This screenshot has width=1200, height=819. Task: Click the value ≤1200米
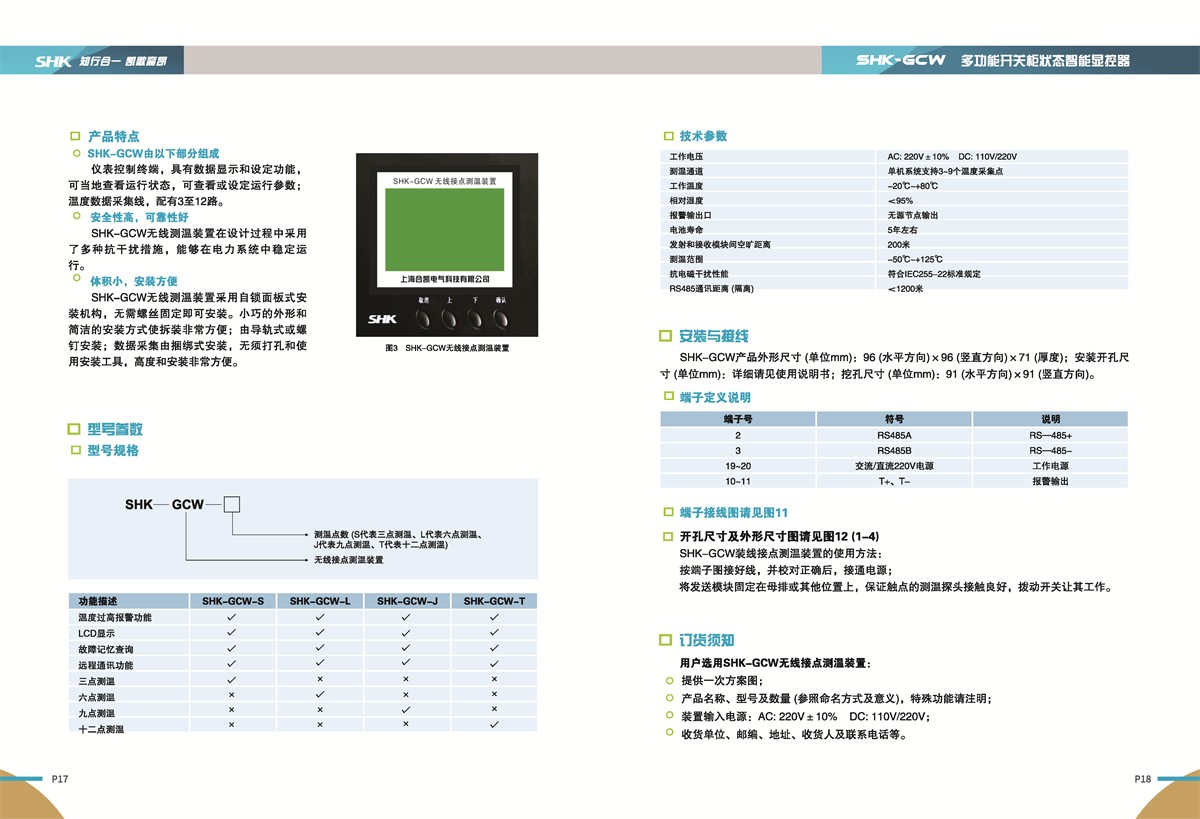(906, 288)
